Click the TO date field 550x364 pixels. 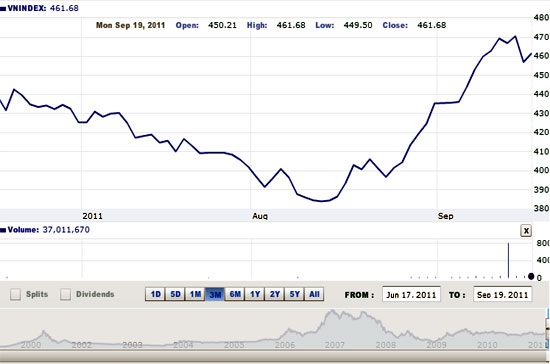pos(502,295)
